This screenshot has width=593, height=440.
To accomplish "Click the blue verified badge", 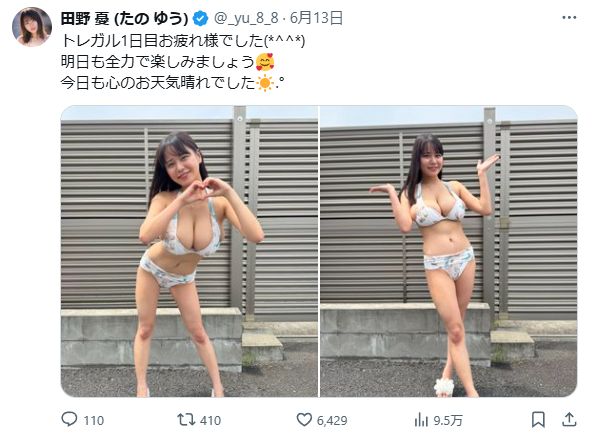I will pos(200,18).
